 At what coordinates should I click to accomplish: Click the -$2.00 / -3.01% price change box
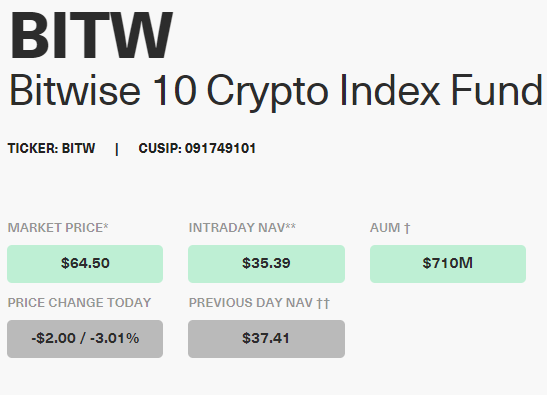coord(85,339)
